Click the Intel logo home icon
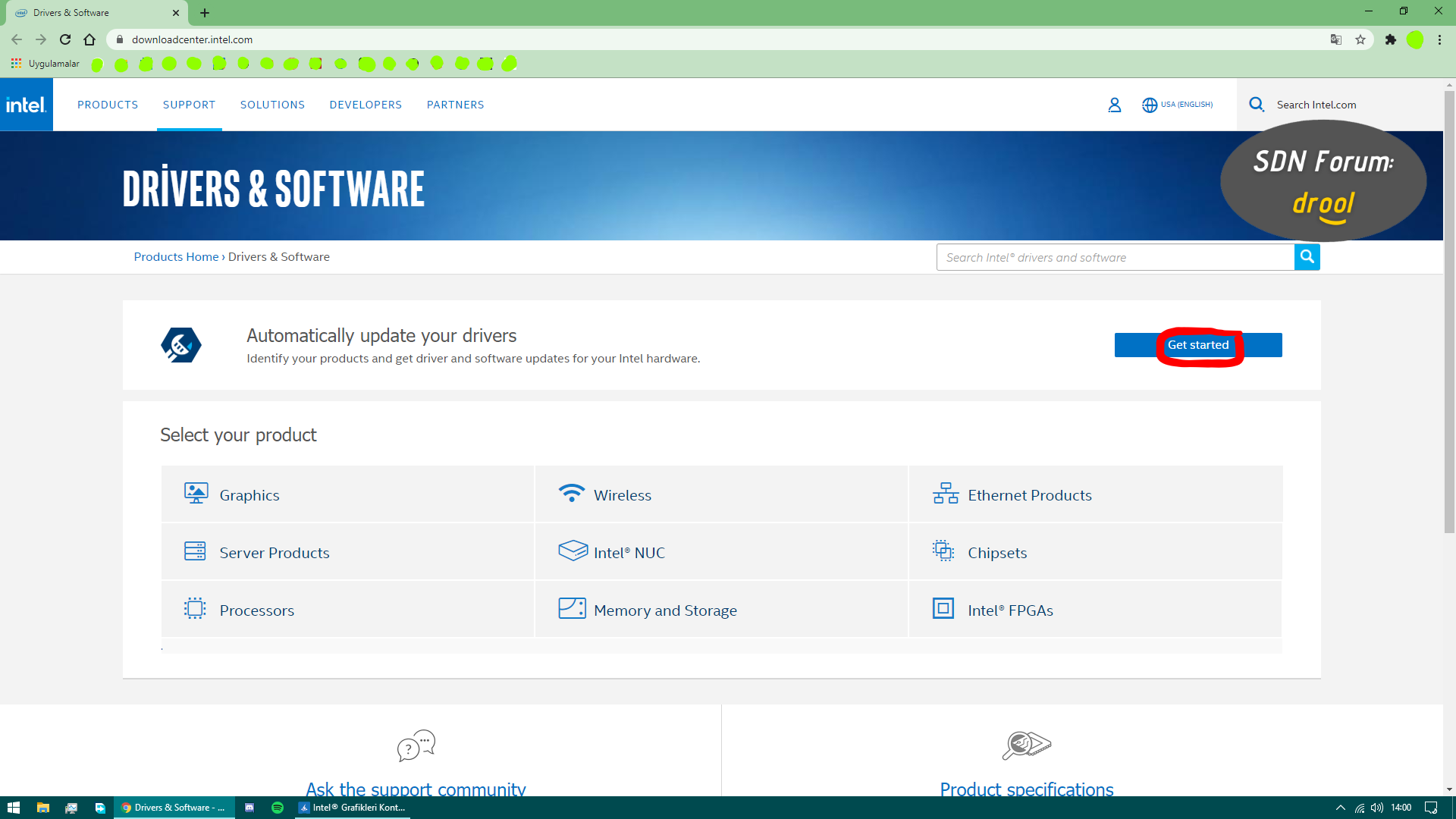The height and width of the screenshot is (819, 1456). (x=26, y=105)
